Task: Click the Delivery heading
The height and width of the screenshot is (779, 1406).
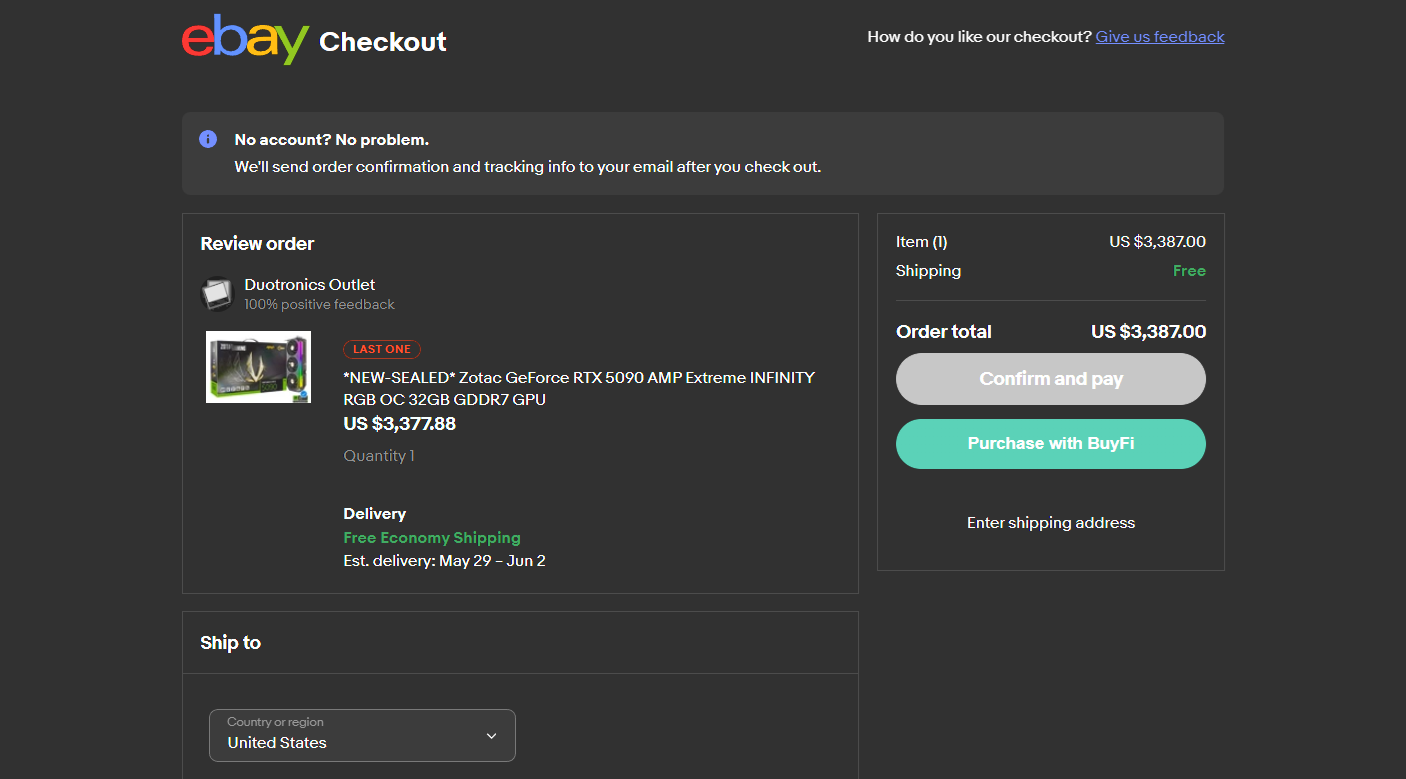Action: coord(375,514)
